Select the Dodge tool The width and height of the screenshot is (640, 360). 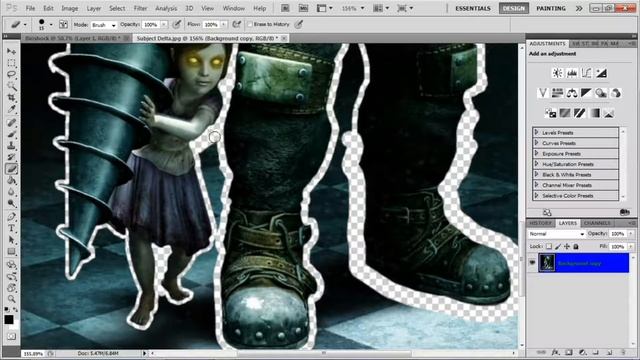(x=11, y=203)
